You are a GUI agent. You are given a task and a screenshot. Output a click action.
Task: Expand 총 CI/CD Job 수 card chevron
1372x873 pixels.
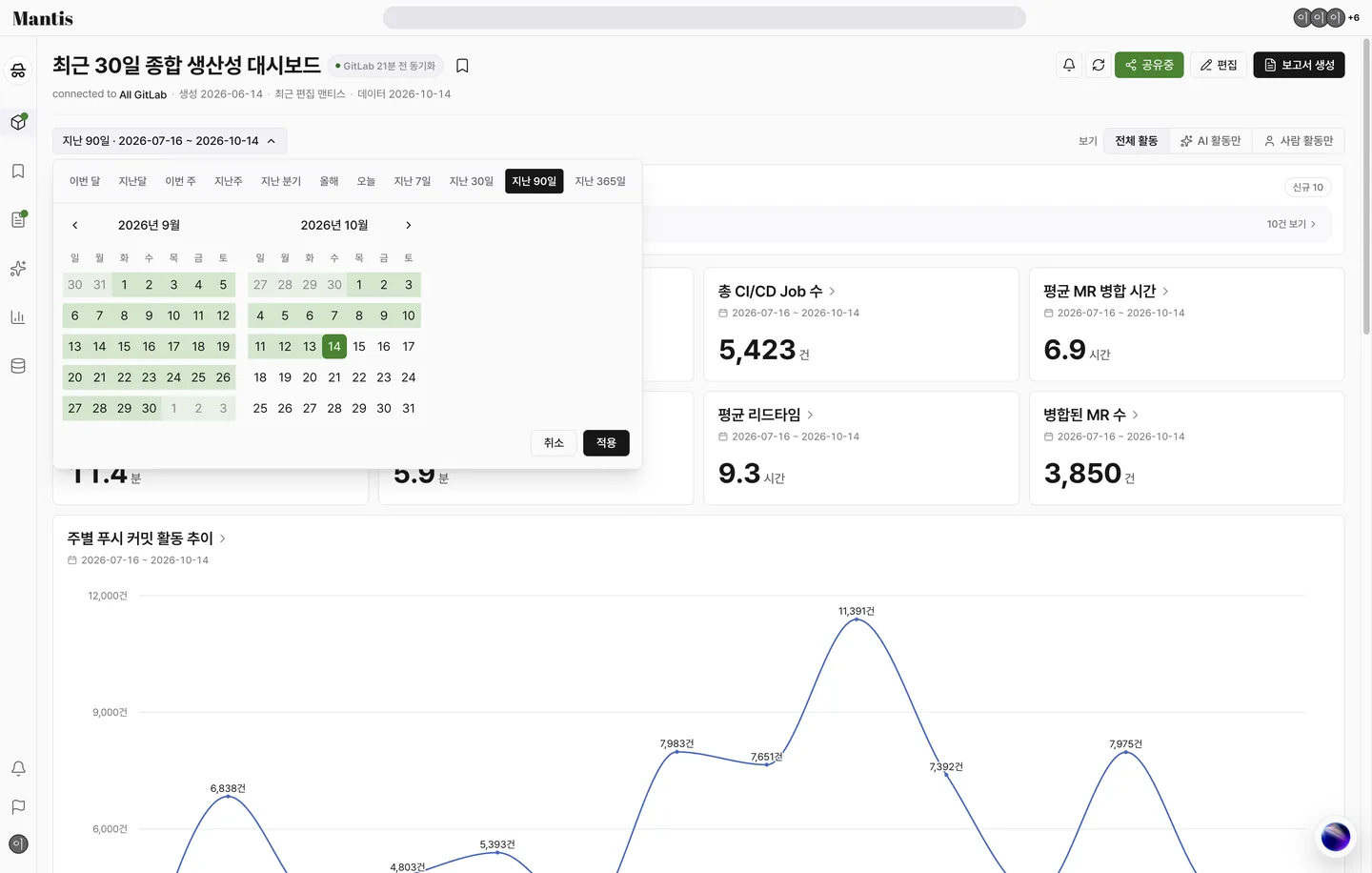(x=832, y=292)
